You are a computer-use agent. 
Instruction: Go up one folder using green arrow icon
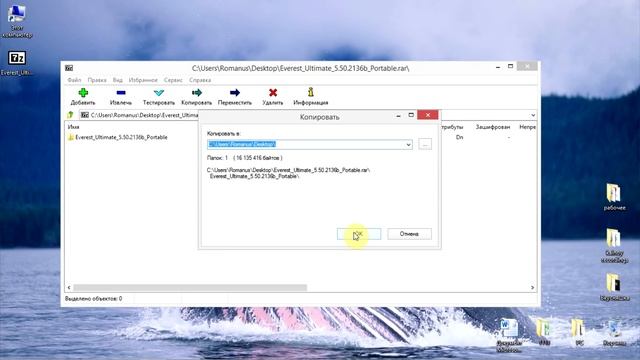pos(71,115)
